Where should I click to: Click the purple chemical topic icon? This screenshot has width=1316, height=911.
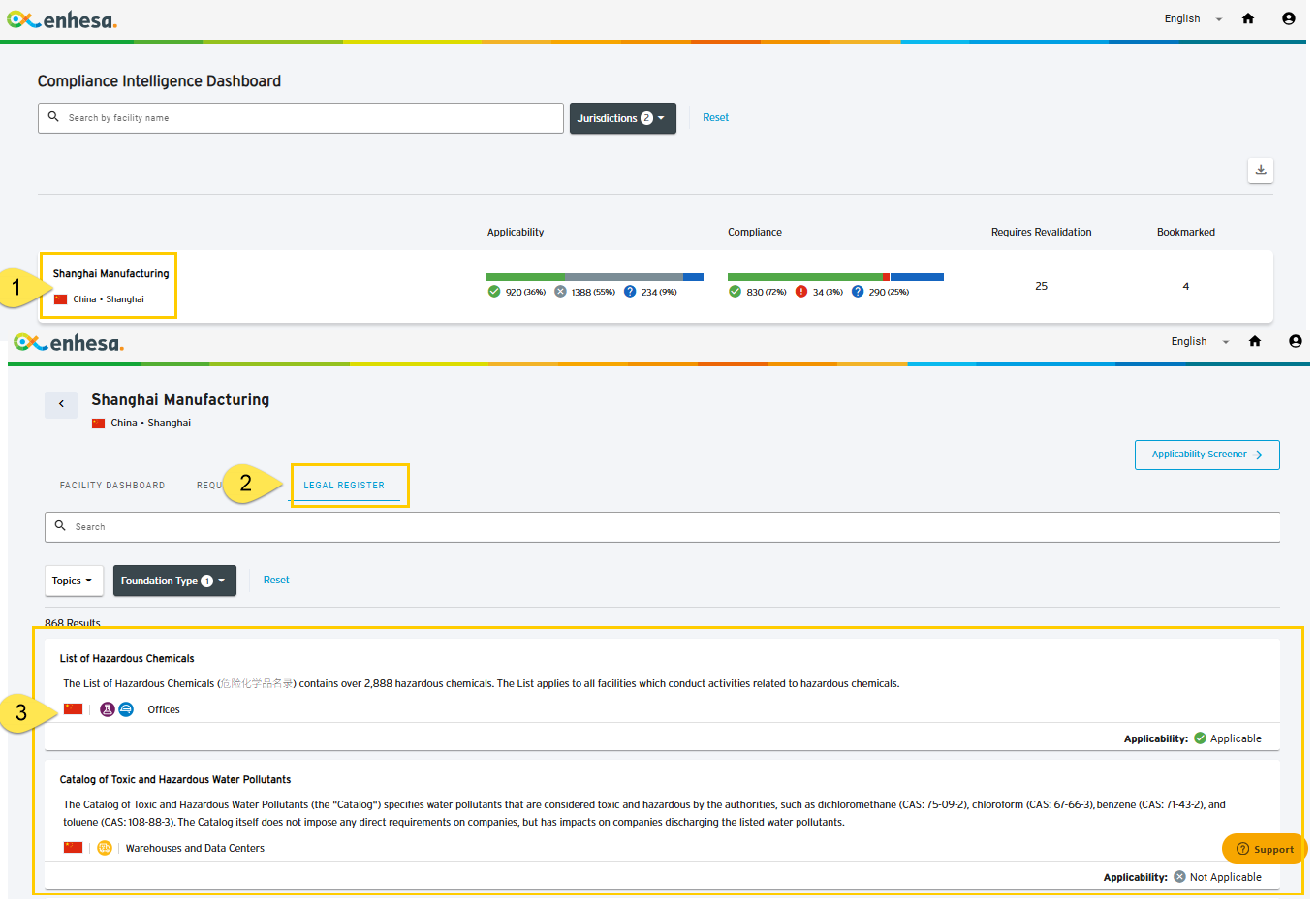108,709
